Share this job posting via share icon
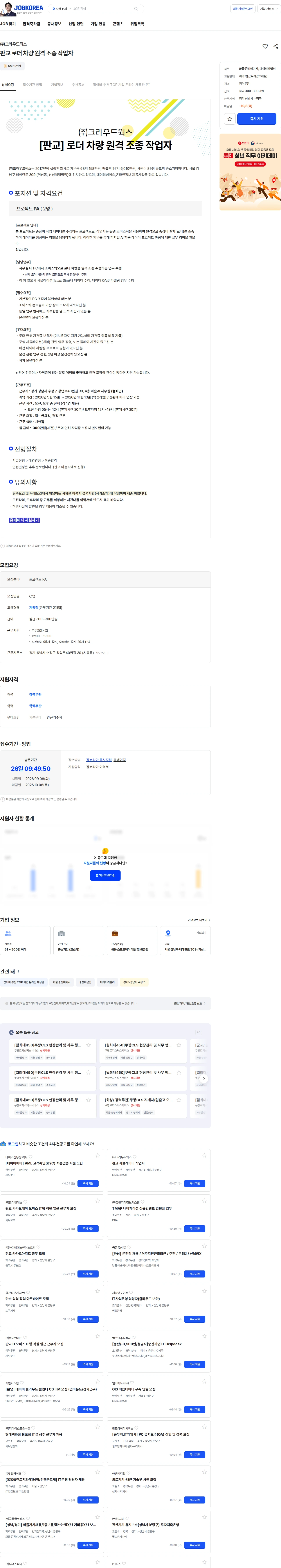This screenshot has height=1568, width=281. [x=276, y=46]
